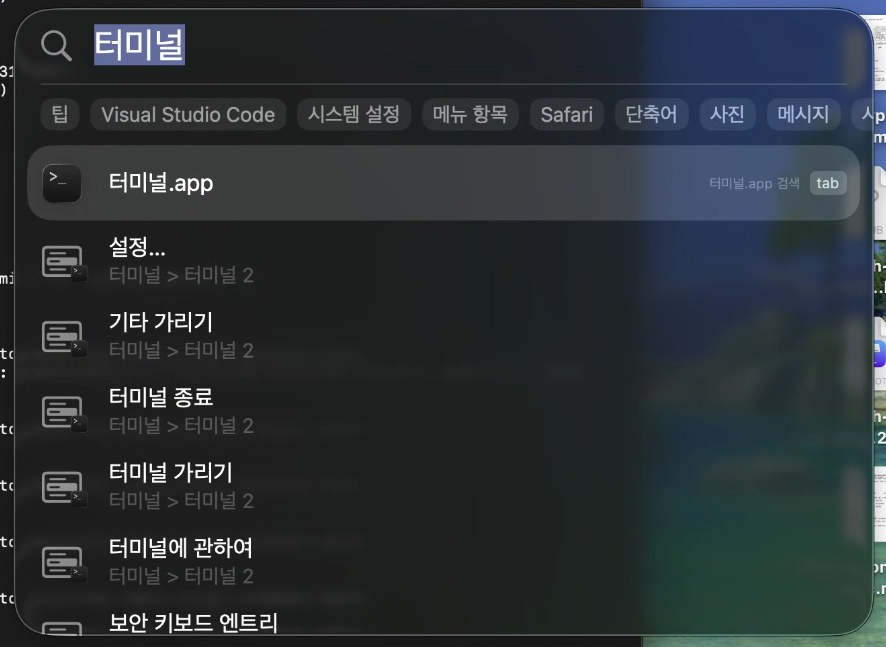Screen dimensions: 886x647
Task: Click the Terminal icon beside 터미널 종료
Action: pos(63,412)
